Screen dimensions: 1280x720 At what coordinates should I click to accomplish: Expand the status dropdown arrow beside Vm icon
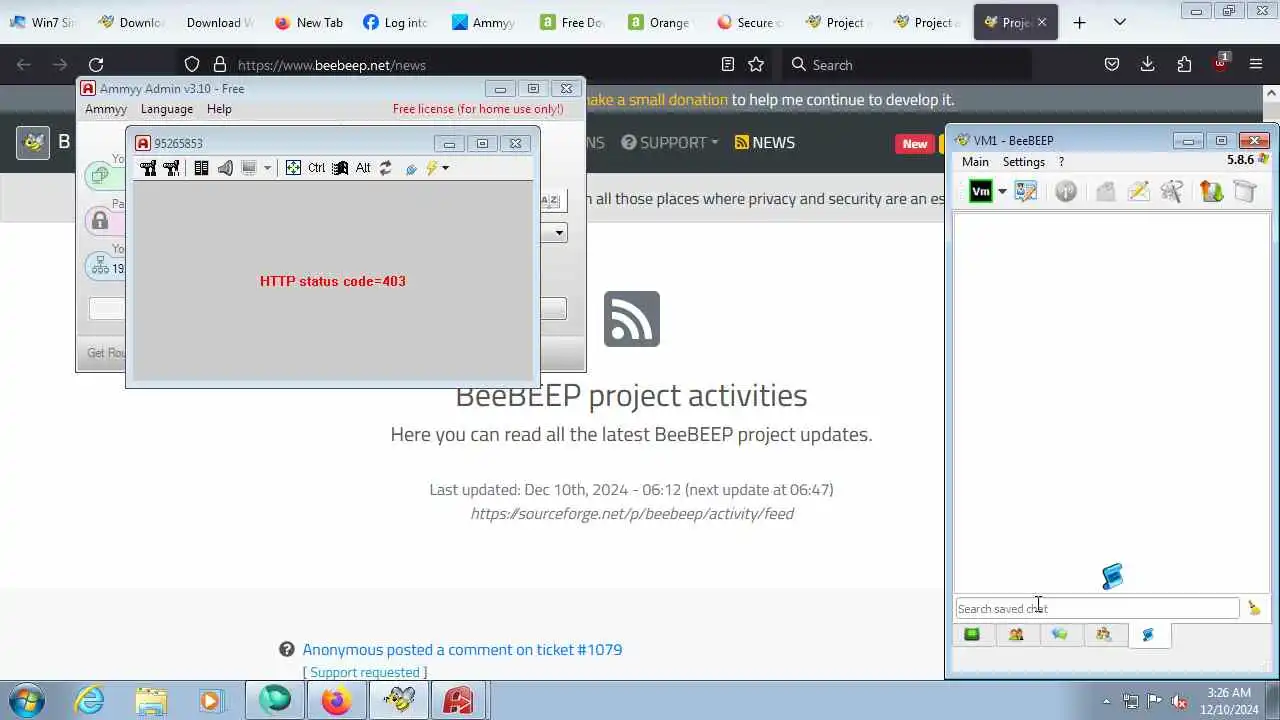pos(1002,192)
